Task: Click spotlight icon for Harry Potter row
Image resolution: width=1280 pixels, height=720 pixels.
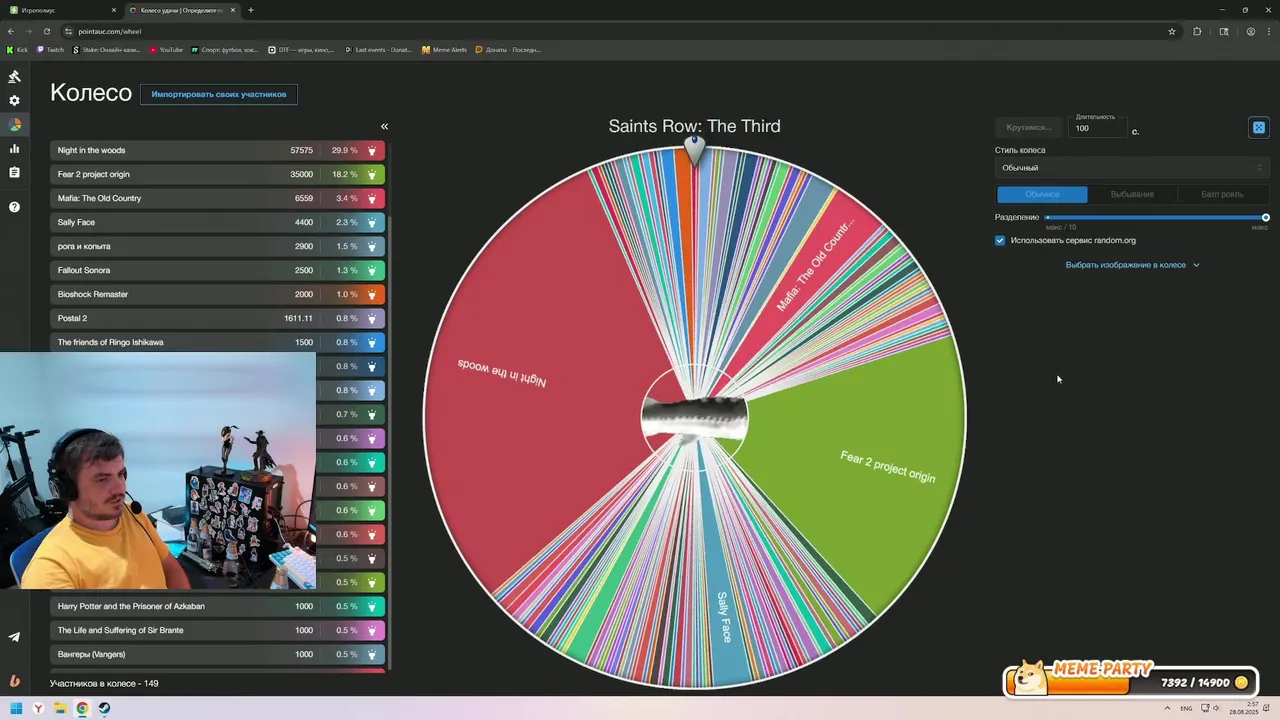Action: 372,606
